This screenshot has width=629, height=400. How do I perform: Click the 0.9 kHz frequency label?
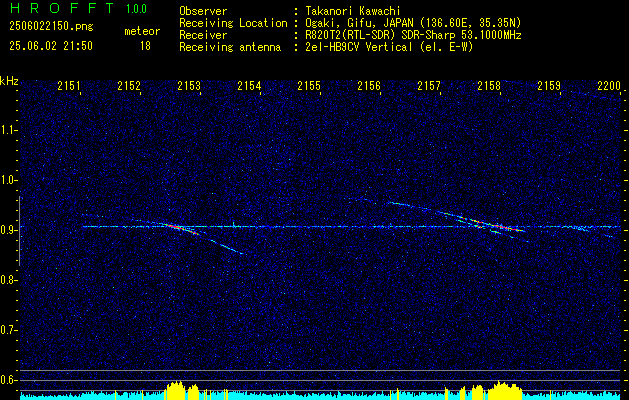pyautogui.click(x=8, y=230)
